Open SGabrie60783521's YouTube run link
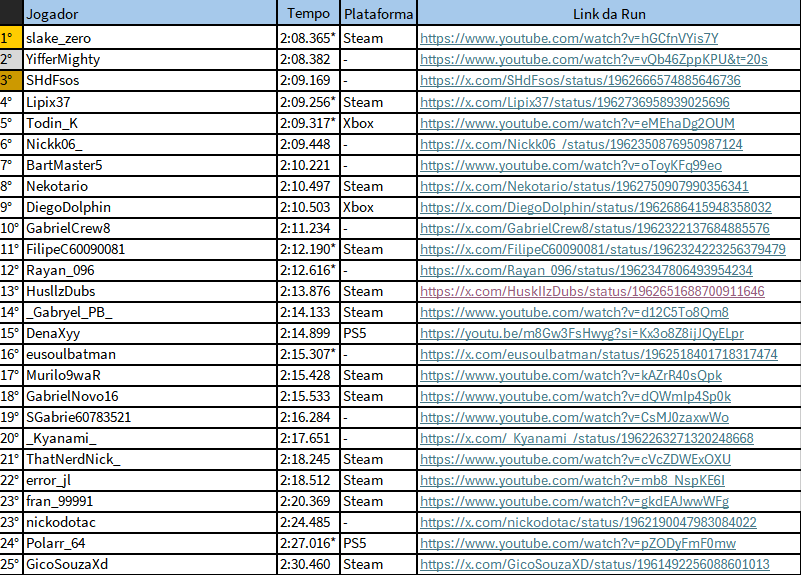This screenshot has width=801, height=575. (x=574, y=417)
